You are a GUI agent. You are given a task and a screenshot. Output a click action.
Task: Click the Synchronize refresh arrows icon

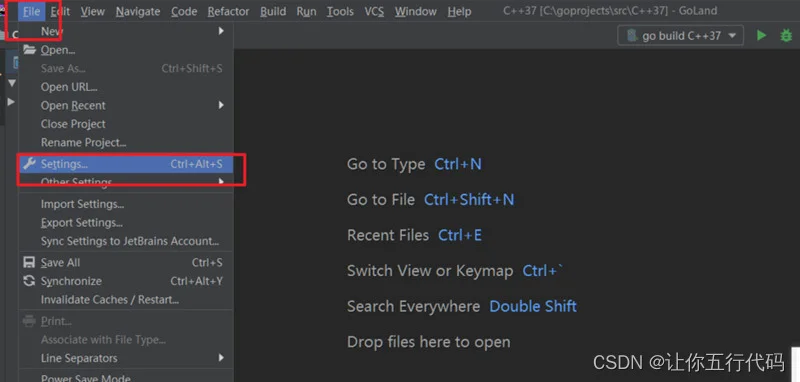click(29, 281)
